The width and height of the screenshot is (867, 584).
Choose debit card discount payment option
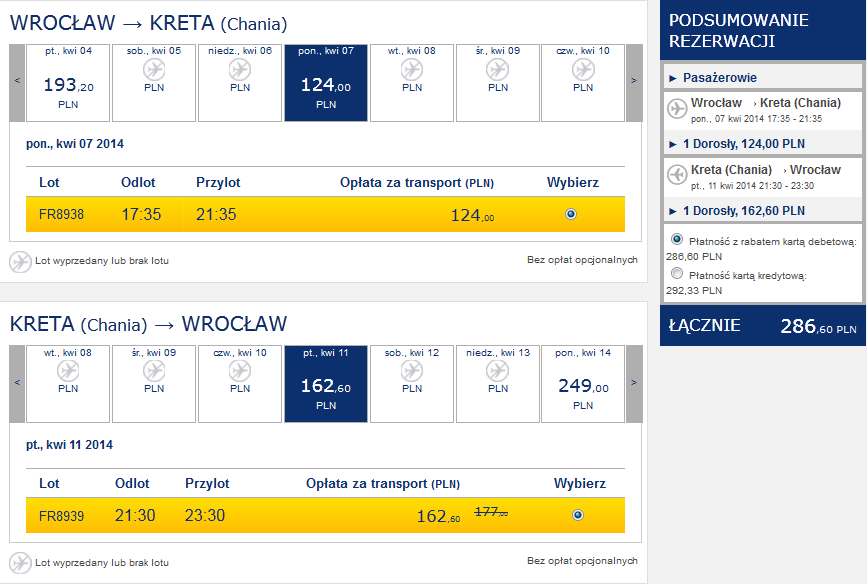(x=677, y=239)
